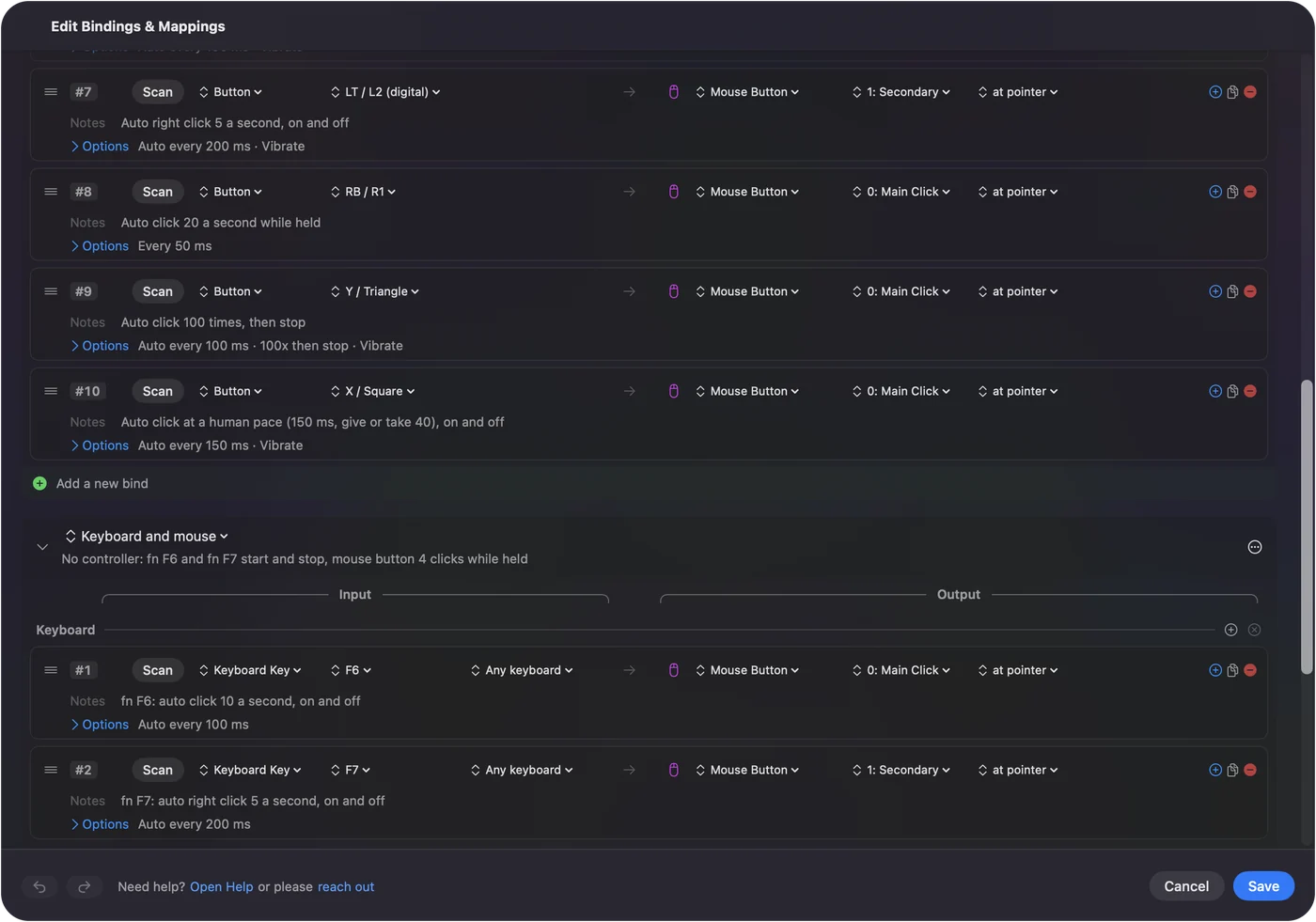Add a bind after bind #7
Viewport: 1316px width, 922px height.
(x=1215, y=92)
